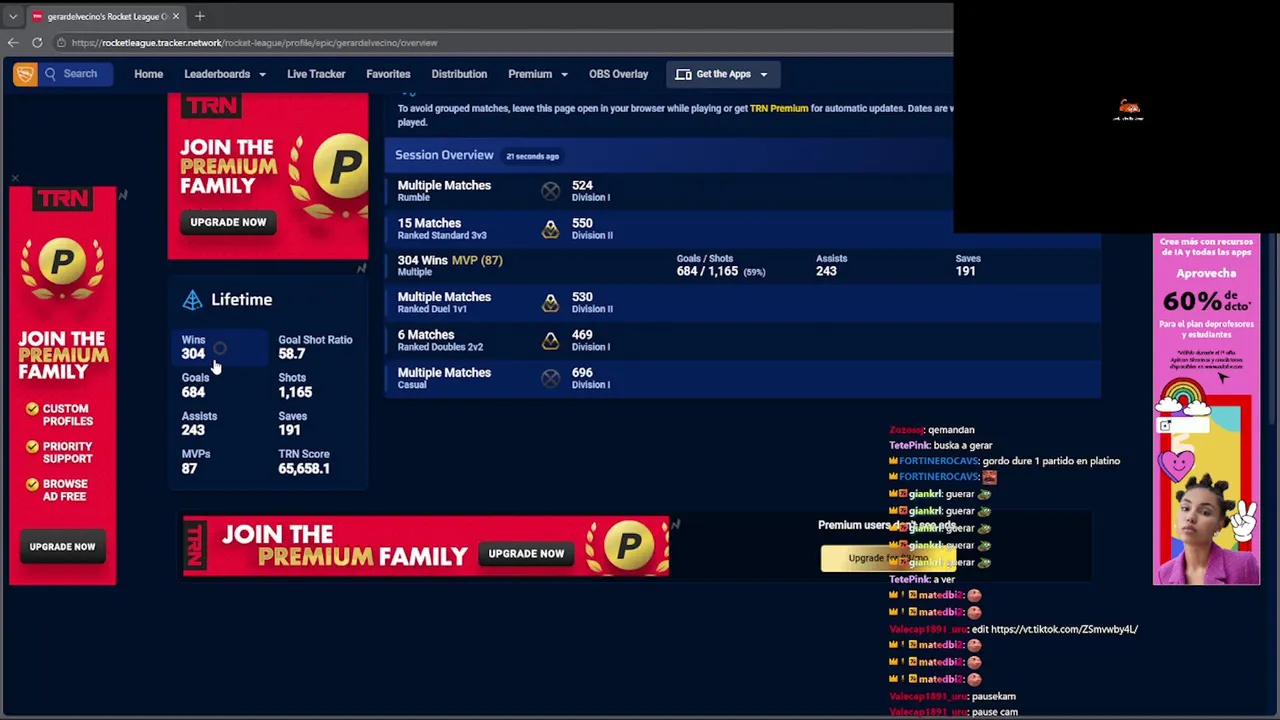
Task: Click the Rumble unranked rank icon
Action: [x=551, y=191]
